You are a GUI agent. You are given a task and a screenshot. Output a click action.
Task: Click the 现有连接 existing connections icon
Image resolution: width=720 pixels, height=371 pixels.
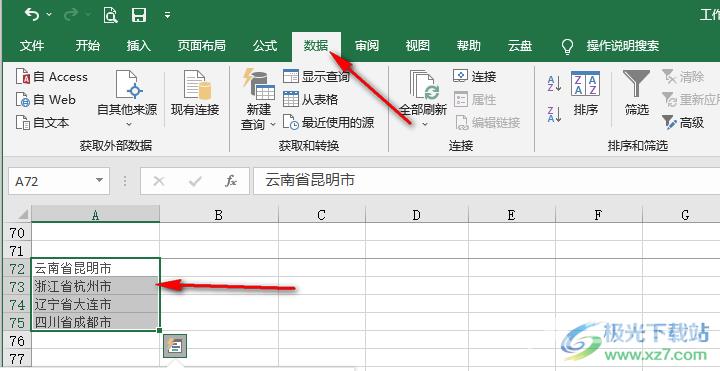(195, 94)
